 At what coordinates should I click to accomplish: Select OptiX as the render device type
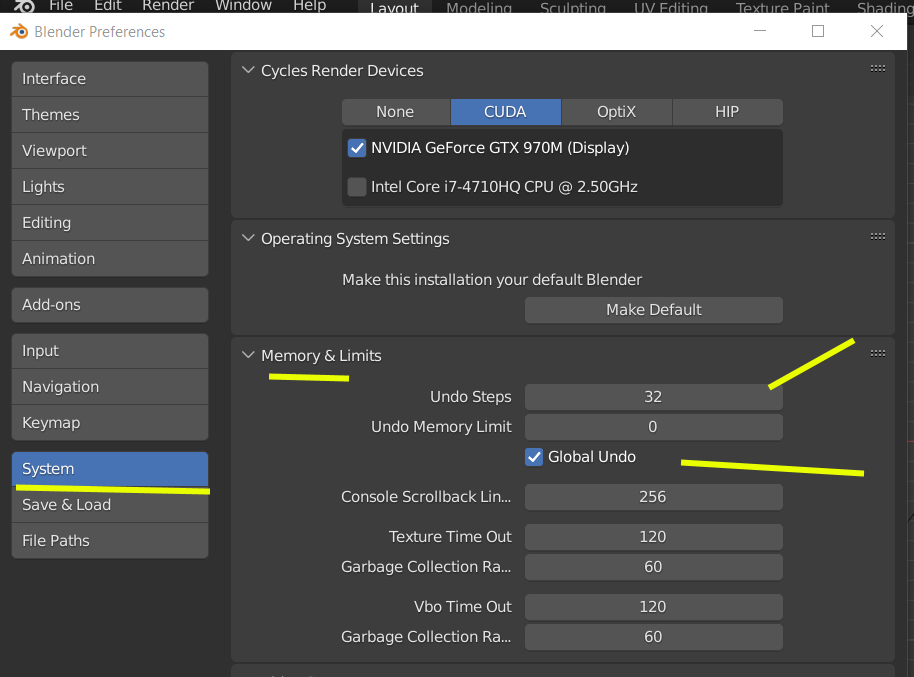pos(616,112)
